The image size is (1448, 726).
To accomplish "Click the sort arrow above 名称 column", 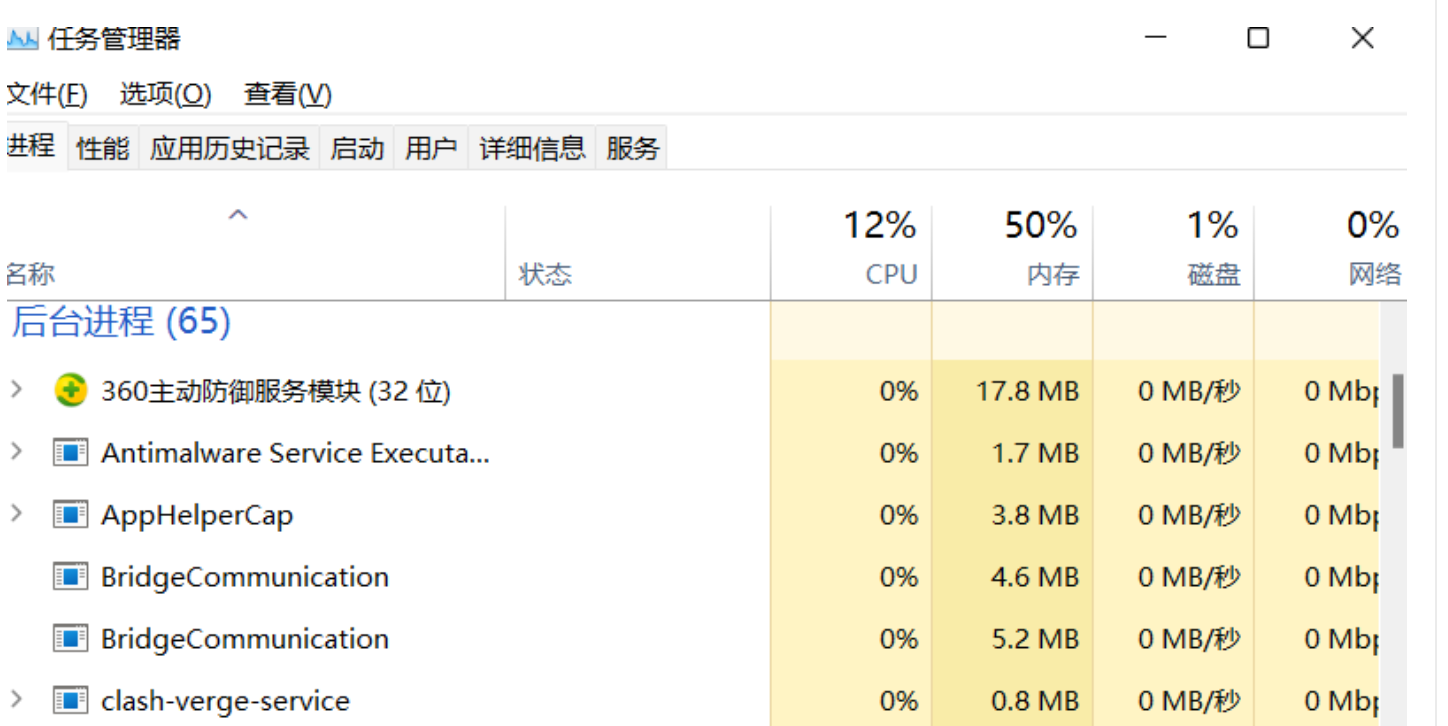I will pyautogui.click(x=238, y=214).
